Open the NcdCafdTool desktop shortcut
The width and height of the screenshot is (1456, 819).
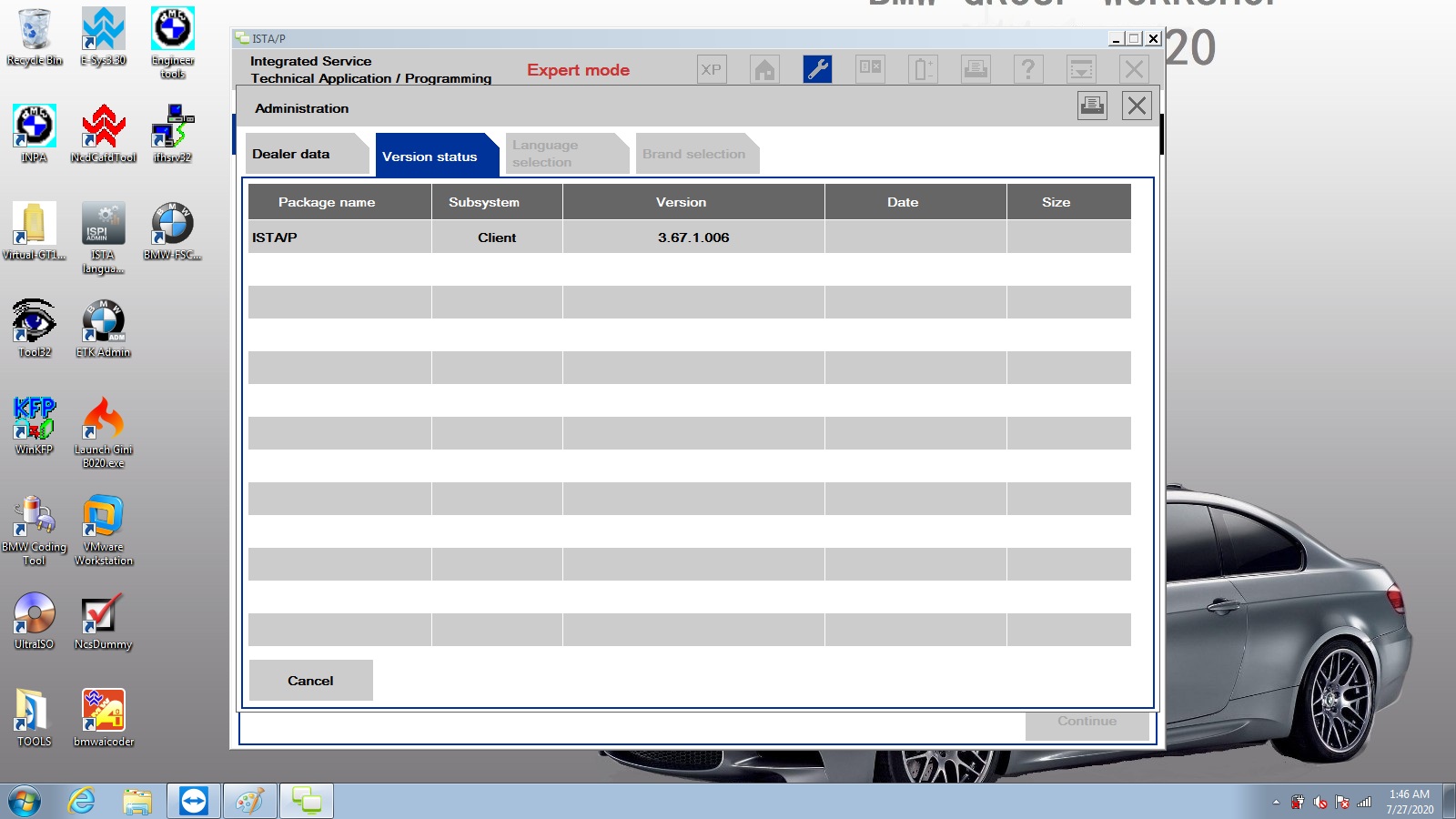[103, 134]
